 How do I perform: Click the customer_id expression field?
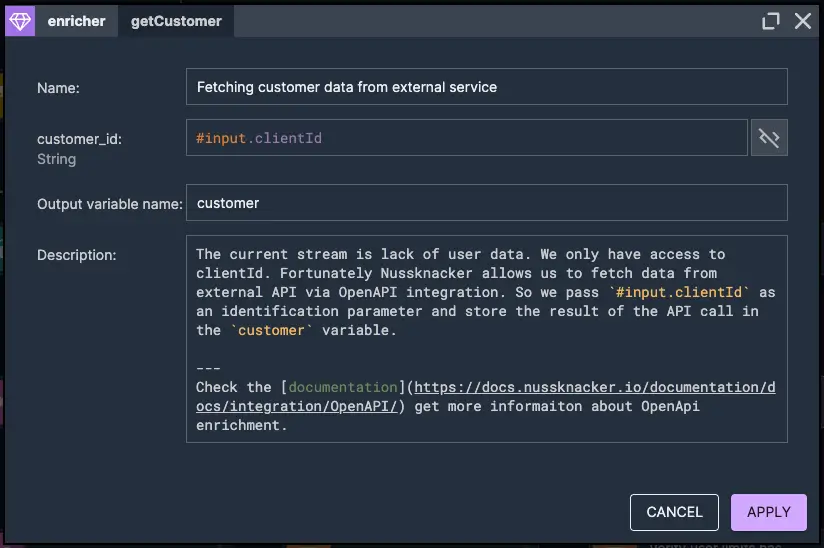click(x=467, y=138)
